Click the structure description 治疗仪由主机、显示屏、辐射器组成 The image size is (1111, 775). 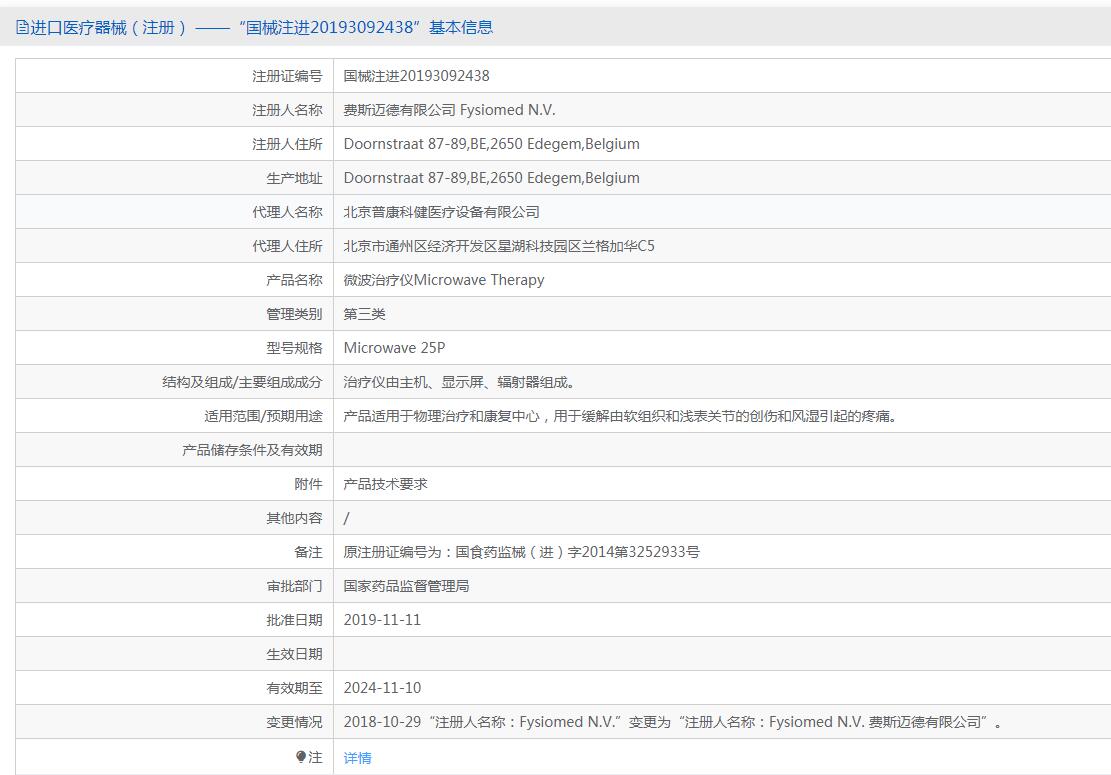pyautogui.click(x=460, y=382)
